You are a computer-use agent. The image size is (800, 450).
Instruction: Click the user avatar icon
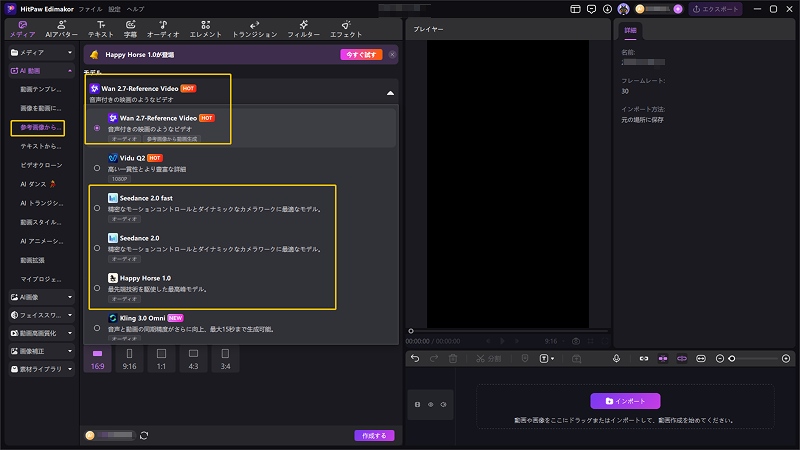click(x=623, y=9)
